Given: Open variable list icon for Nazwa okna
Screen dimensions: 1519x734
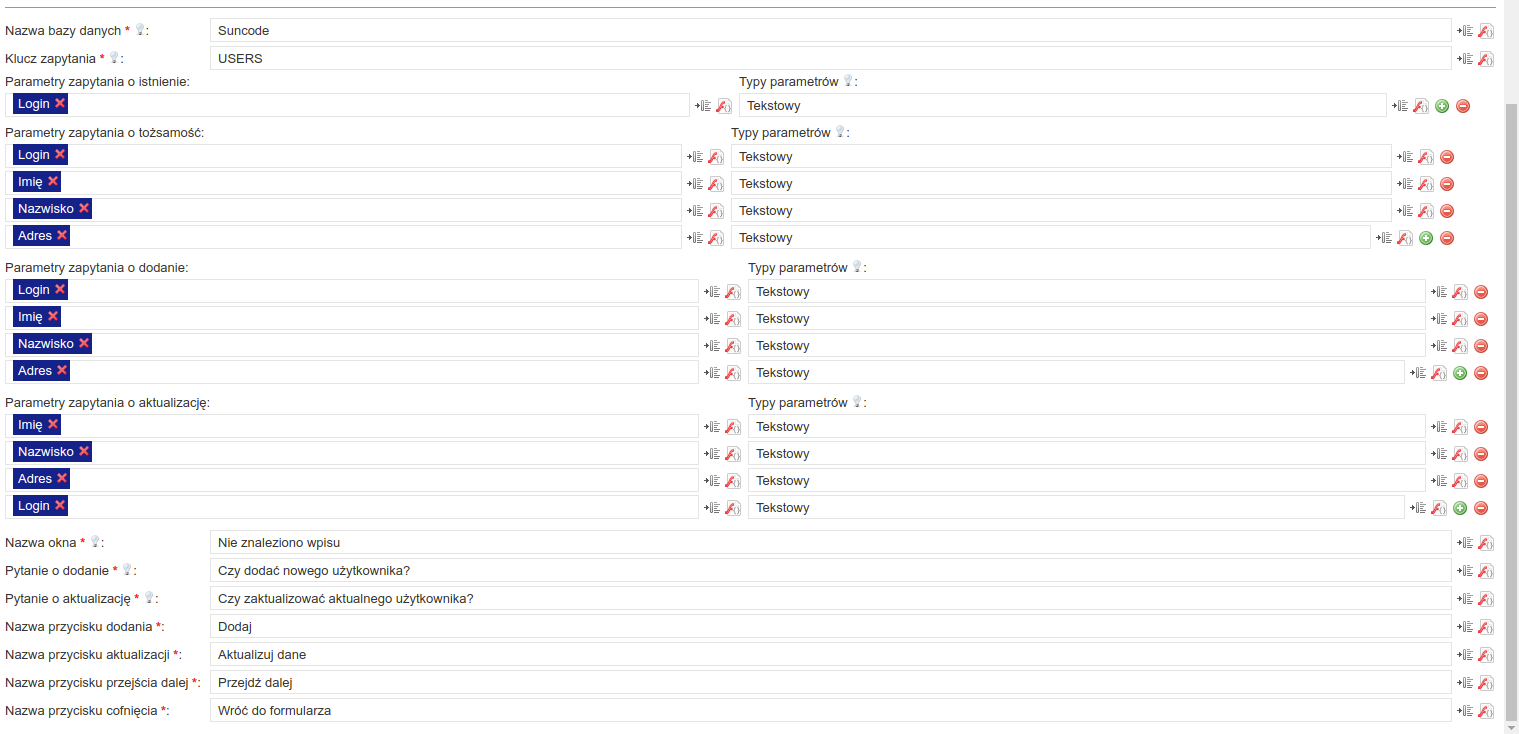Looking at the screenshot, I should pos(1465,543).
